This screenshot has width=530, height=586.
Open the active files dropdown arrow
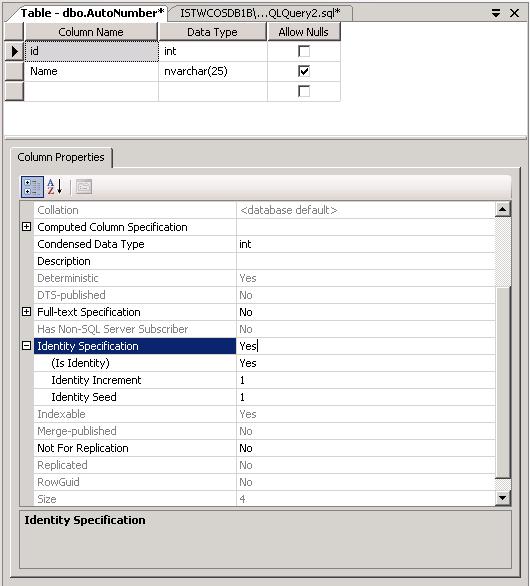click(x=496, y=13)
